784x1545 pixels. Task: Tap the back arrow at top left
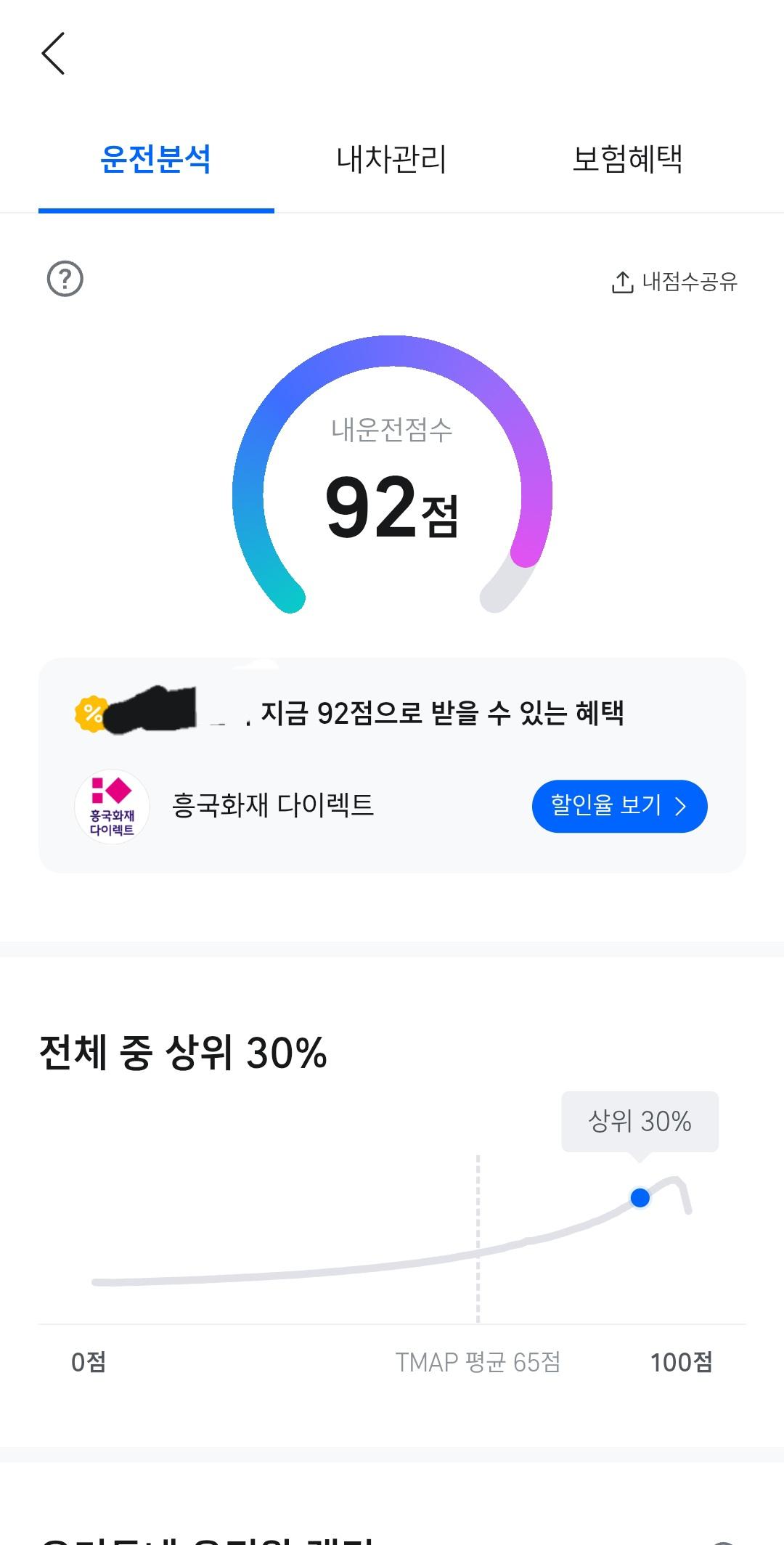(53, 53)
